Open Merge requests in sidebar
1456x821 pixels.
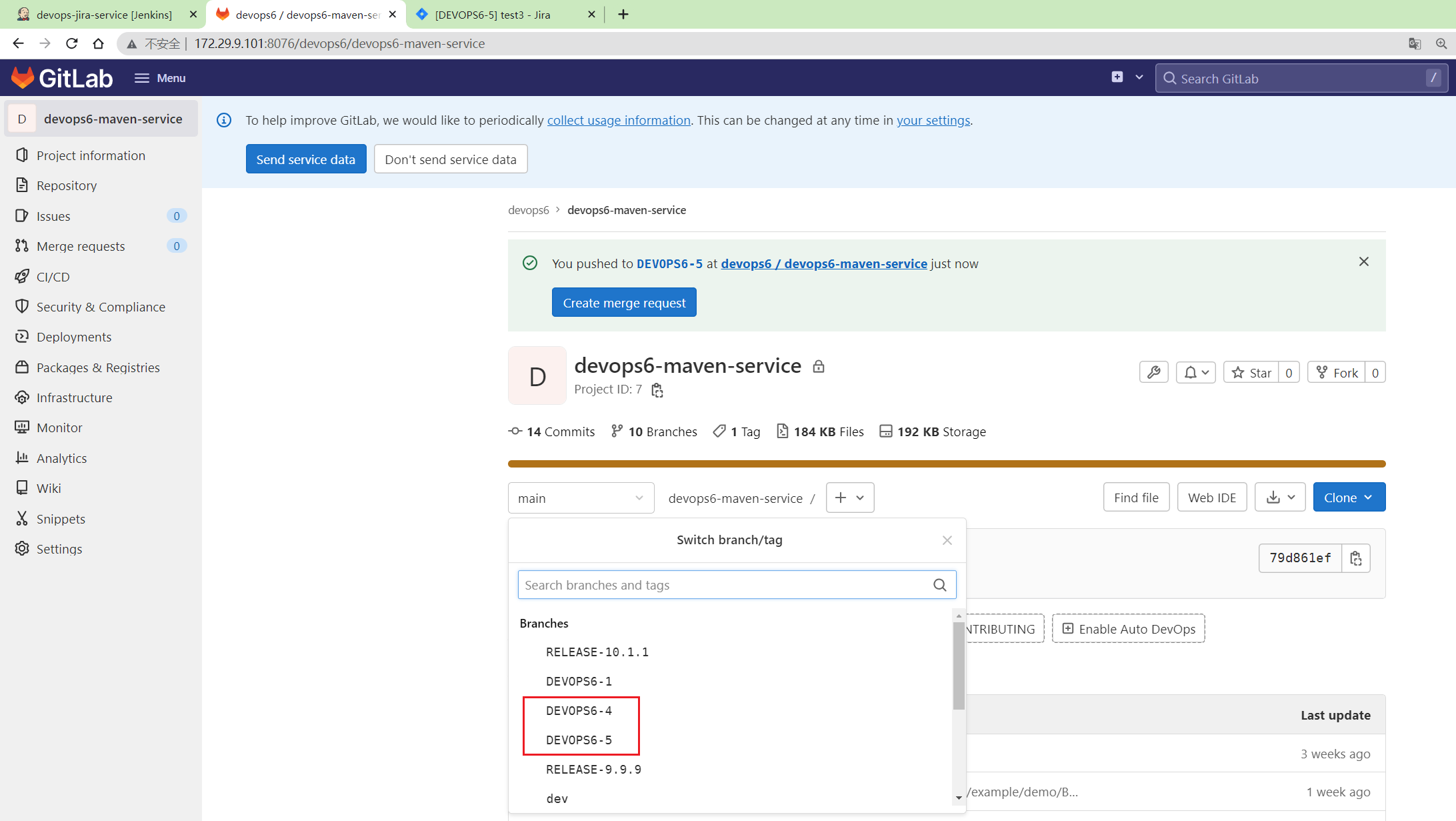click(x=81, y=246)
